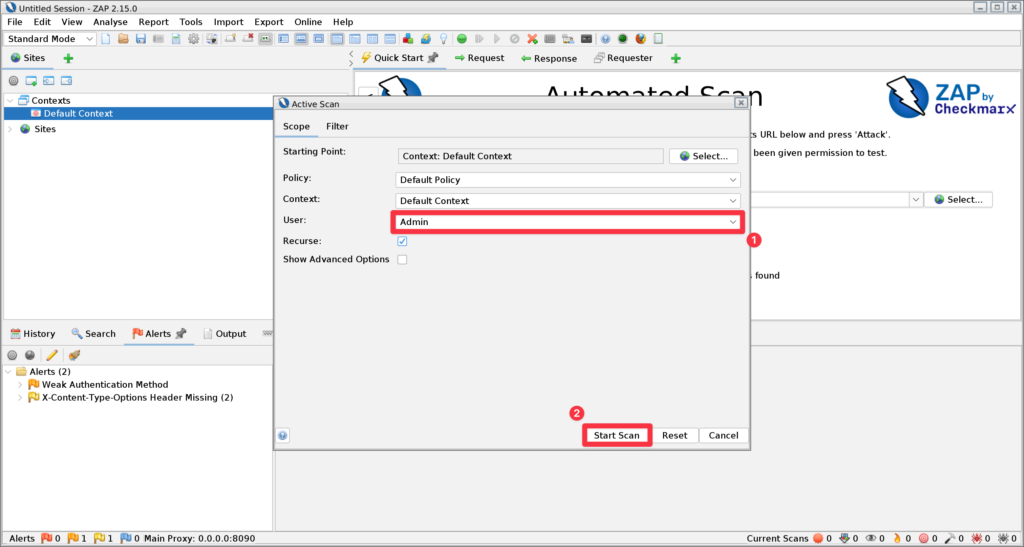Click the green plus beside Sites tab
The image size is (1024, 547).
click(x=68, y=58)
